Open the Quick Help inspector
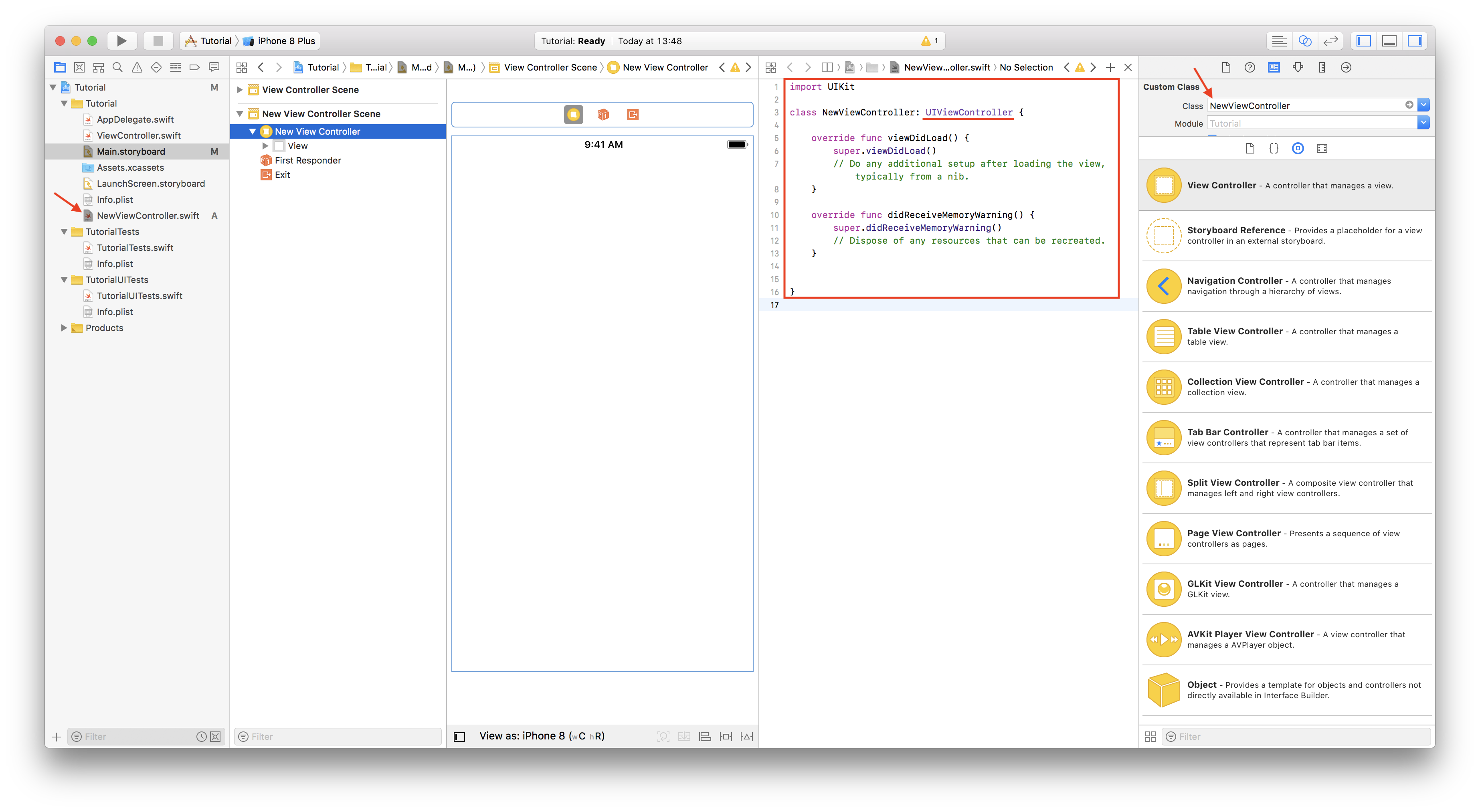 pyautogui.click(x=1250, y=67)
